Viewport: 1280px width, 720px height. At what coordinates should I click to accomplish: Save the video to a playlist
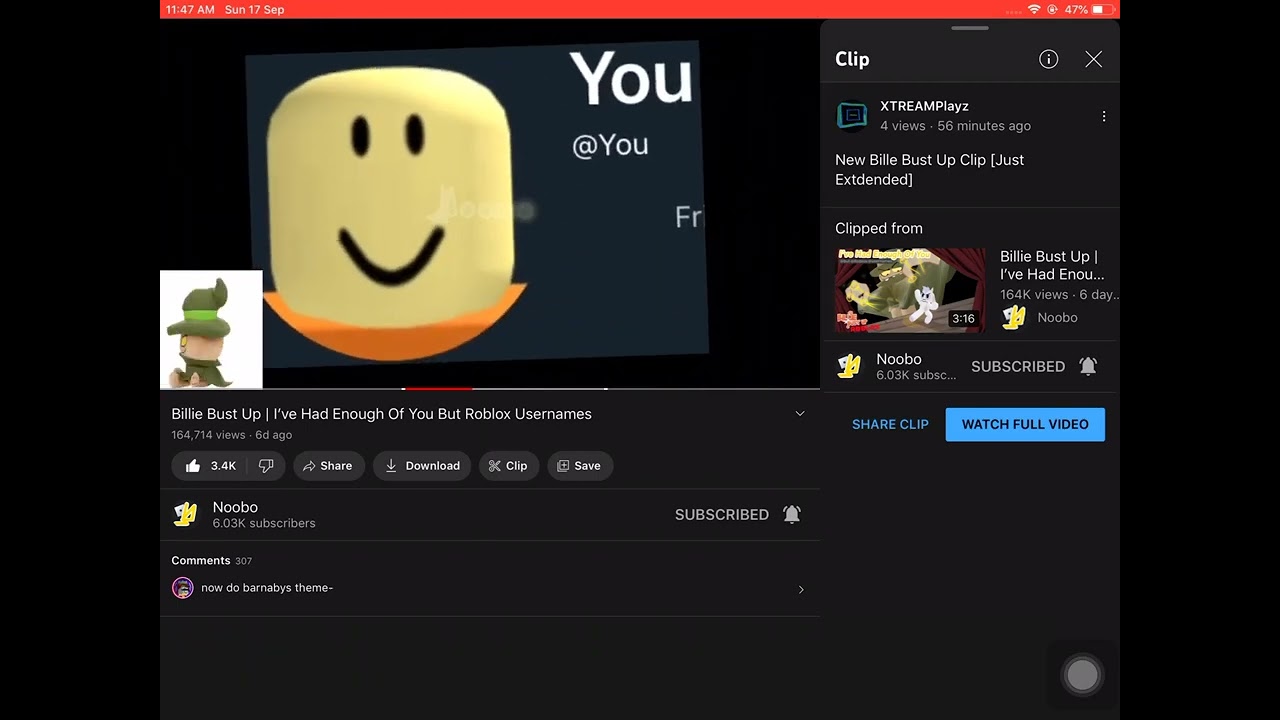579,466
